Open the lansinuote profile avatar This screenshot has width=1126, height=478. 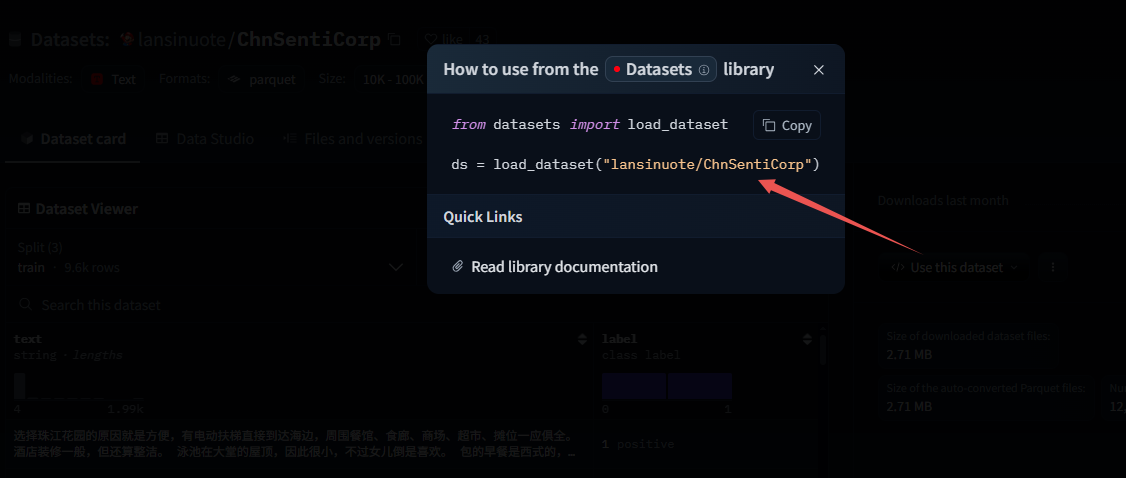pos(128,39)
